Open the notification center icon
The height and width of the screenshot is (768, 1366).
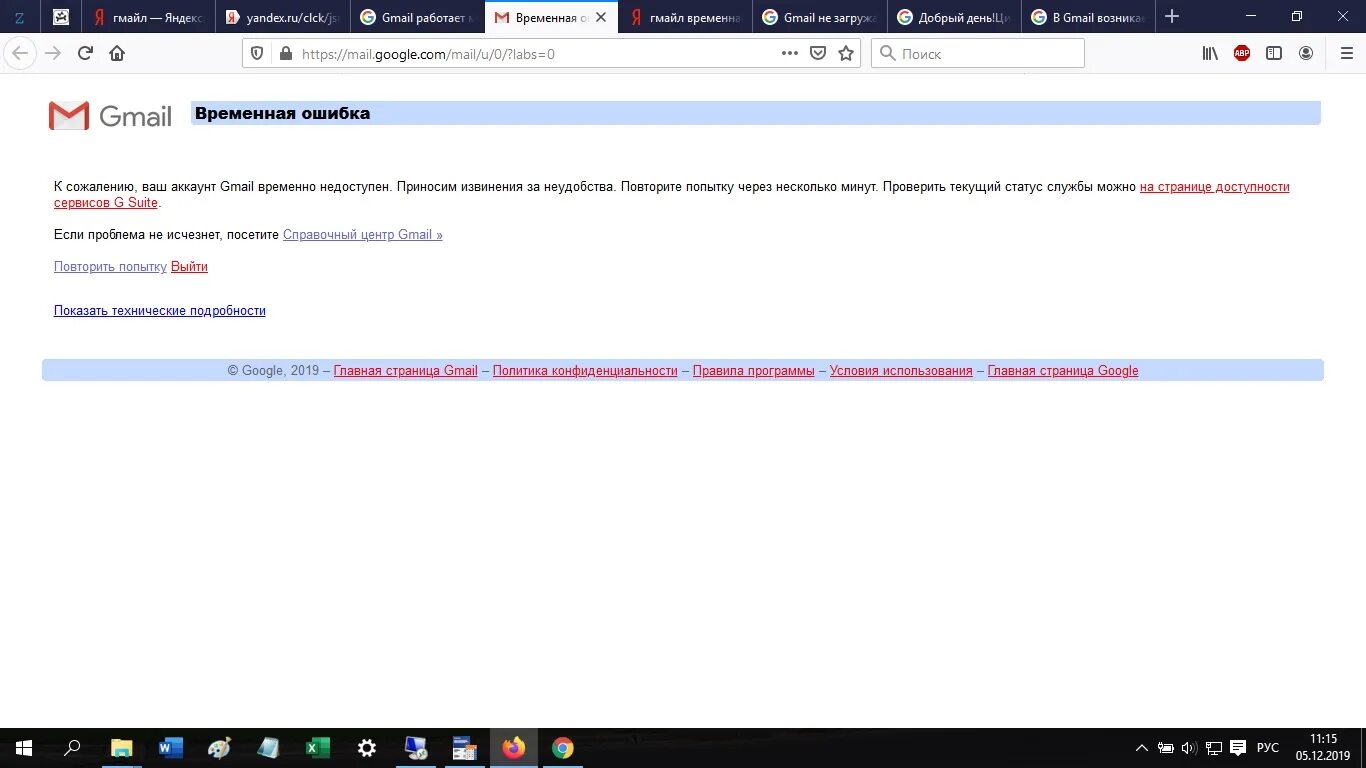(x=1238, y=748)
